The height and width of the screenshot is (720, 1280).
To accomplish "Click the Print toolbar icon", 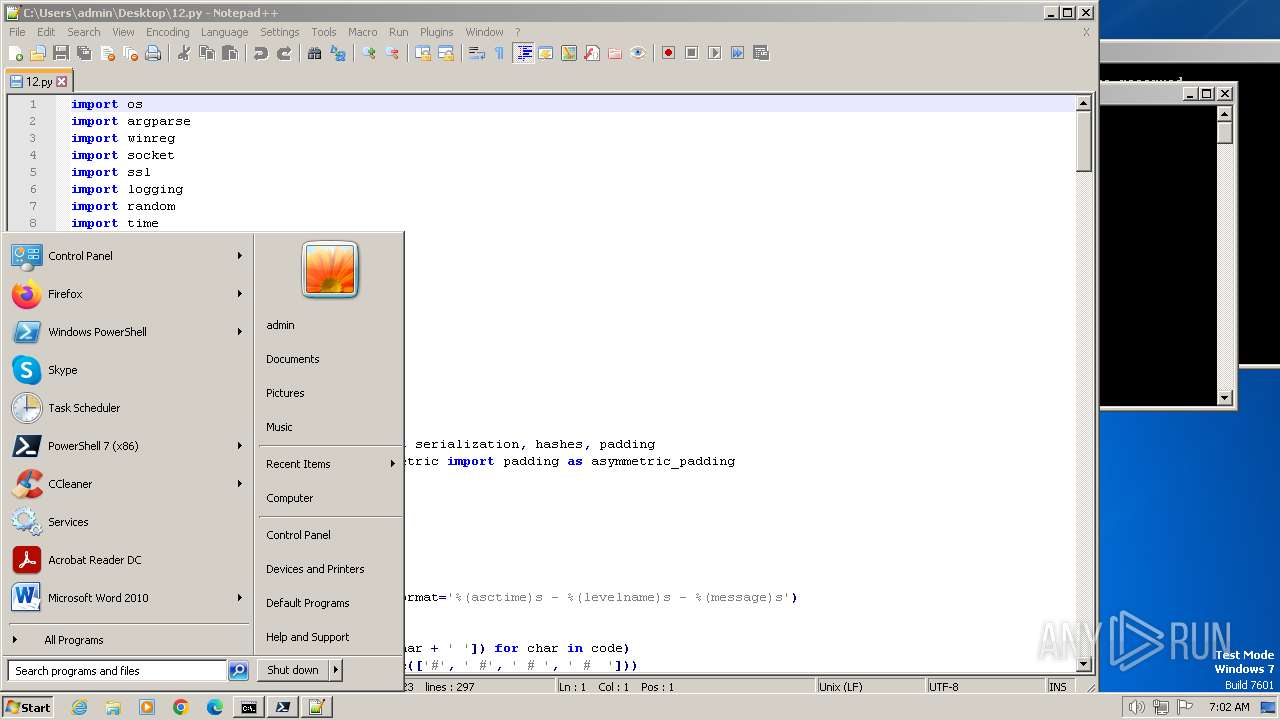I will (x=153, y=53).
